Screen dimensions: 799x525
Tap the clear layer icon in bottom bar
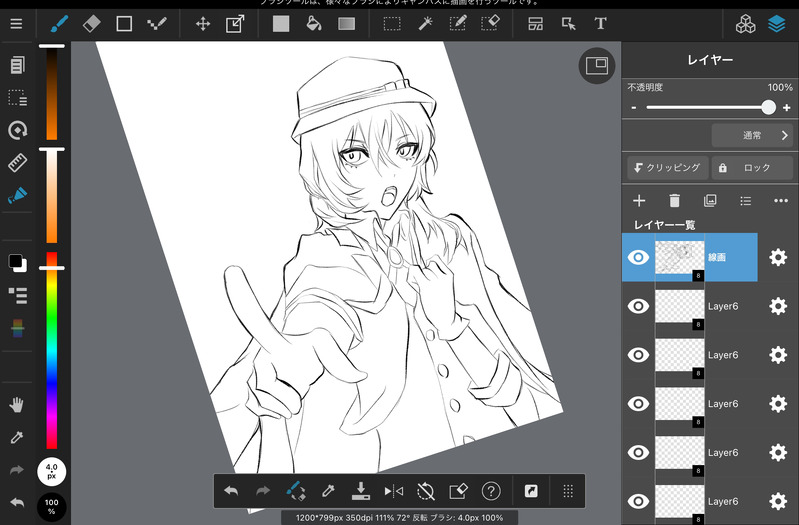458,491
